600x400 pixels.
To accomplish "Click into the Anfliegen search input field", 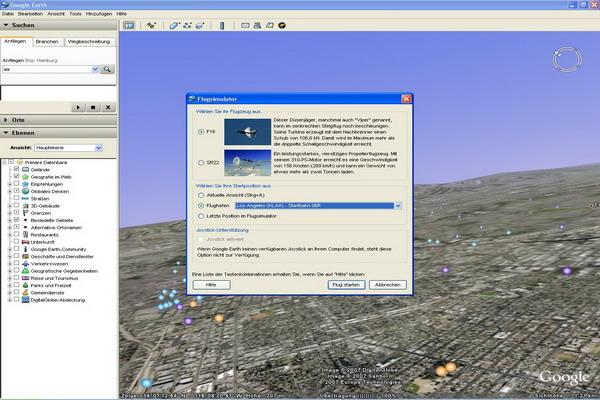I will pos(47,69).
